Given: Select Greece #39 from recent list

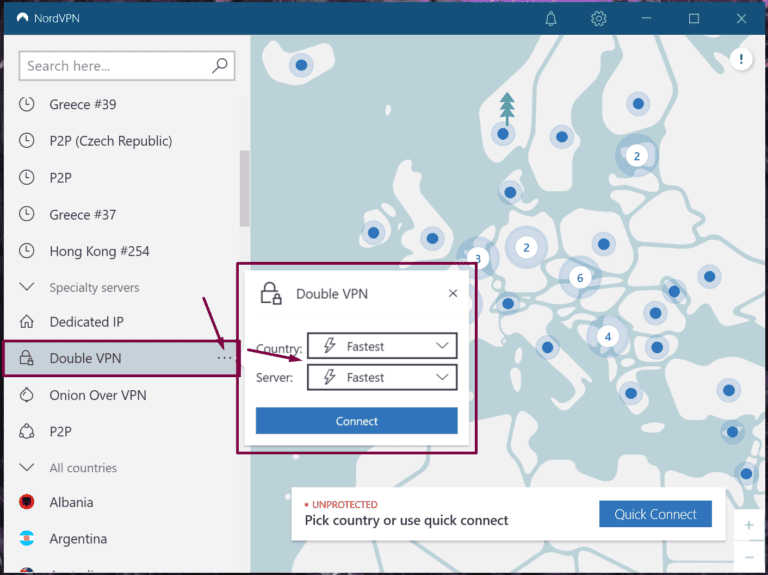Looking at the screenshot, I should pos(83,104).
